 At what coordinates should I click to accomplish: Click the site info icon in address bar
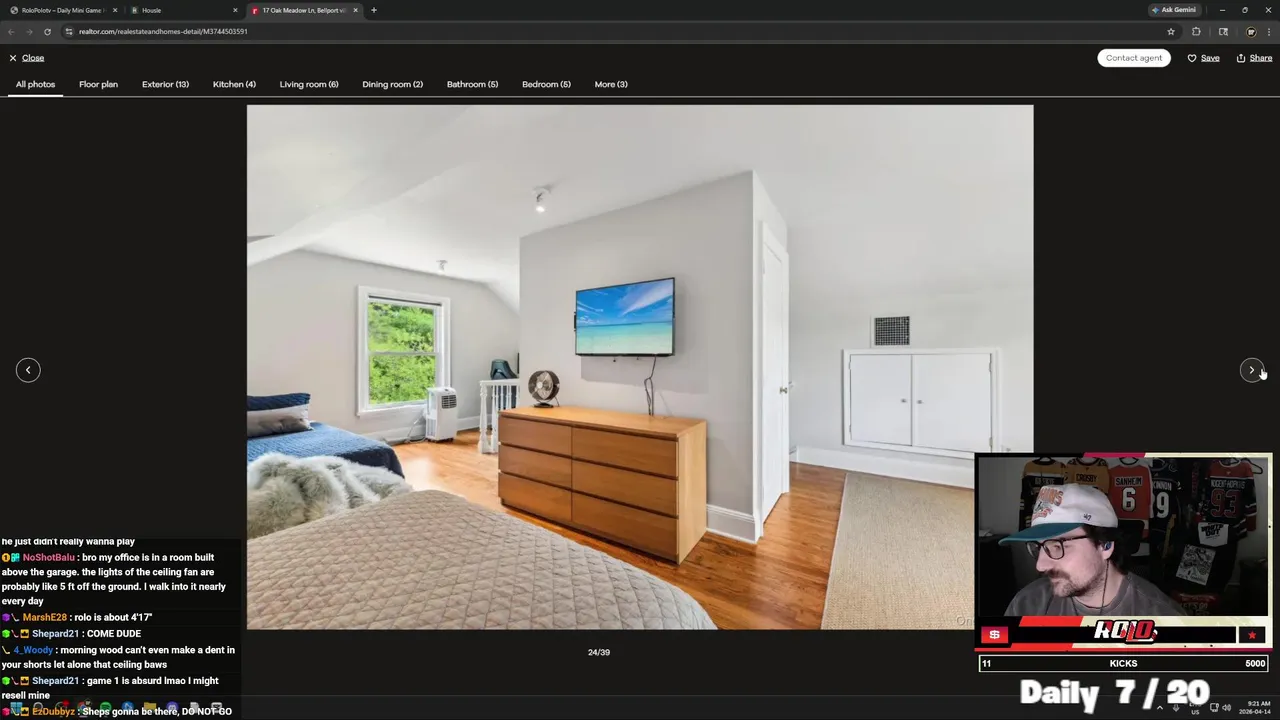click(x=69, y=31)
